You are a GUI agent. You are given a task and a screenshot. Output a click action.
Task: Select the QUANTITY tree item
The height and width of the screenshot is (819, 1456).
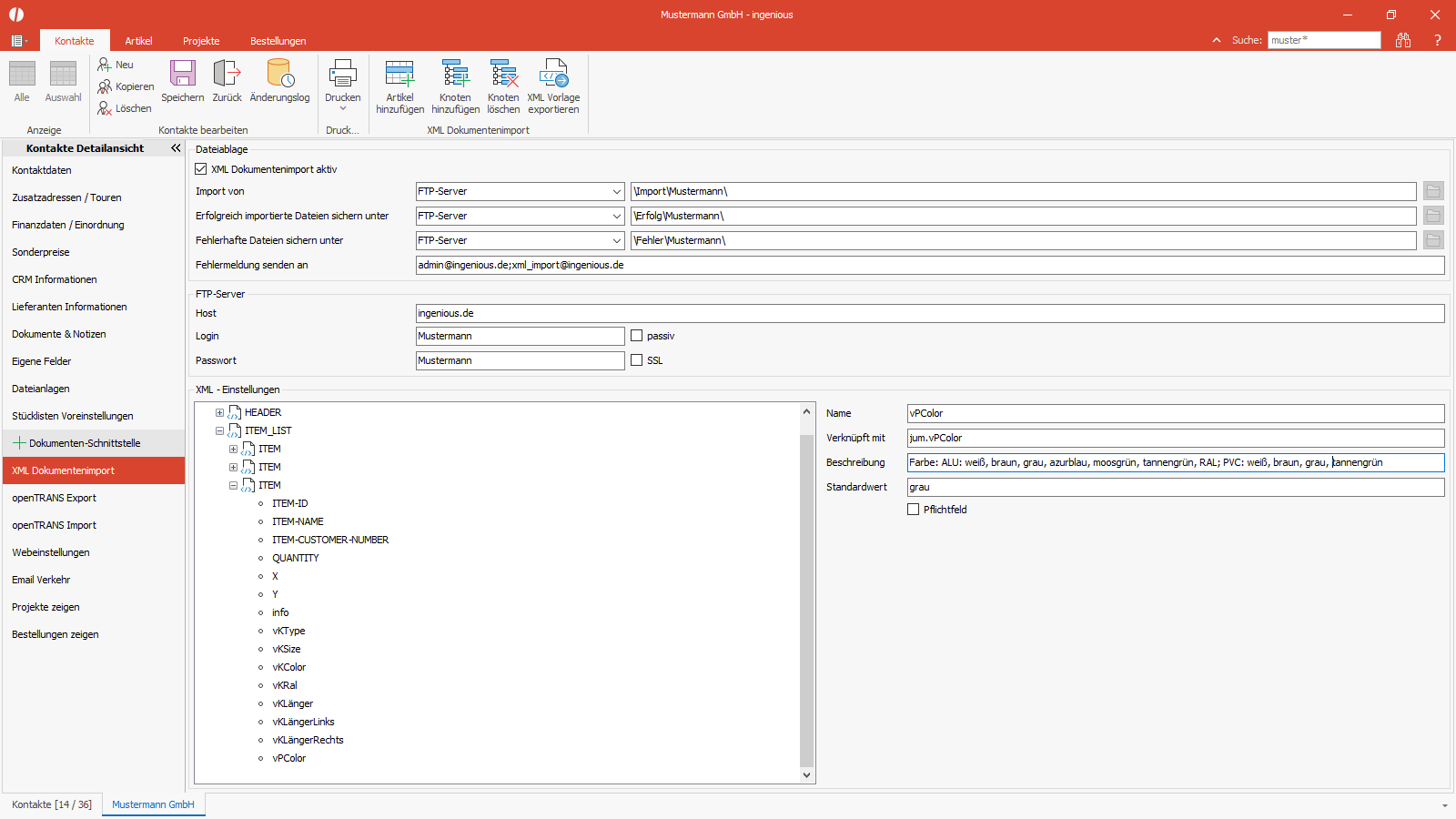tap(295, 558)
